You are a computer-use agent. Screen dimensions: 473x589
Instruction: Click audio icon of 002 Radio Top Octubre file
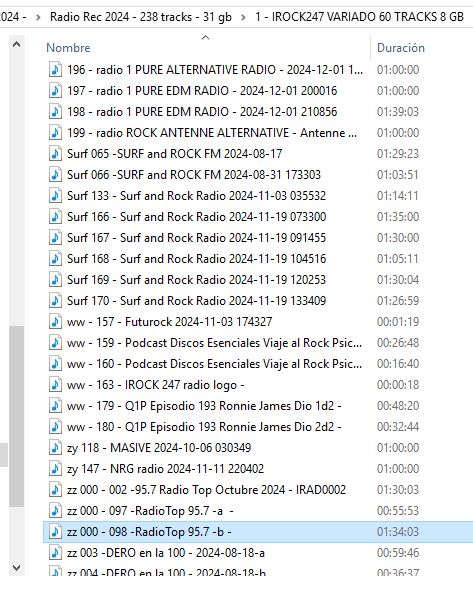(x=55, y=491)
